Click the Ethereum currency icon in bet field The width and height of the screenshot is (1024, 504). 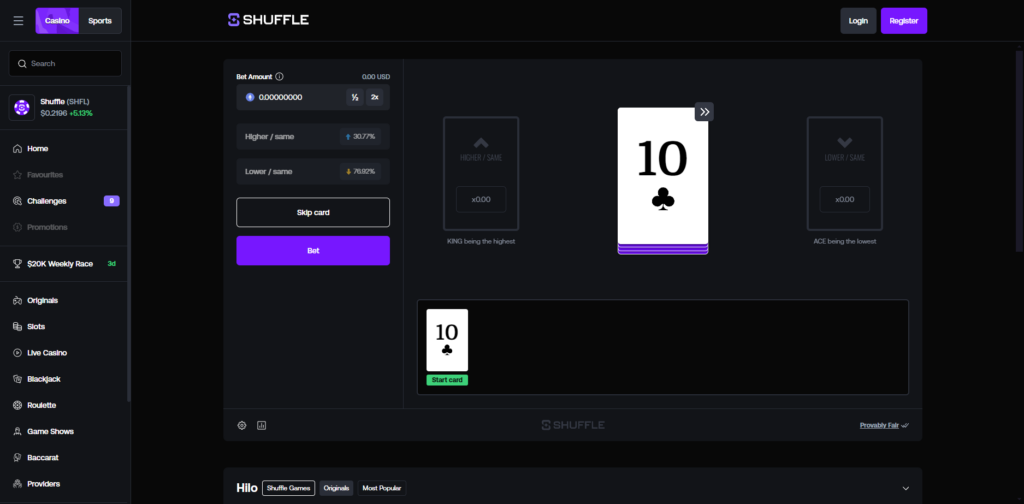(x=249, y=97)
